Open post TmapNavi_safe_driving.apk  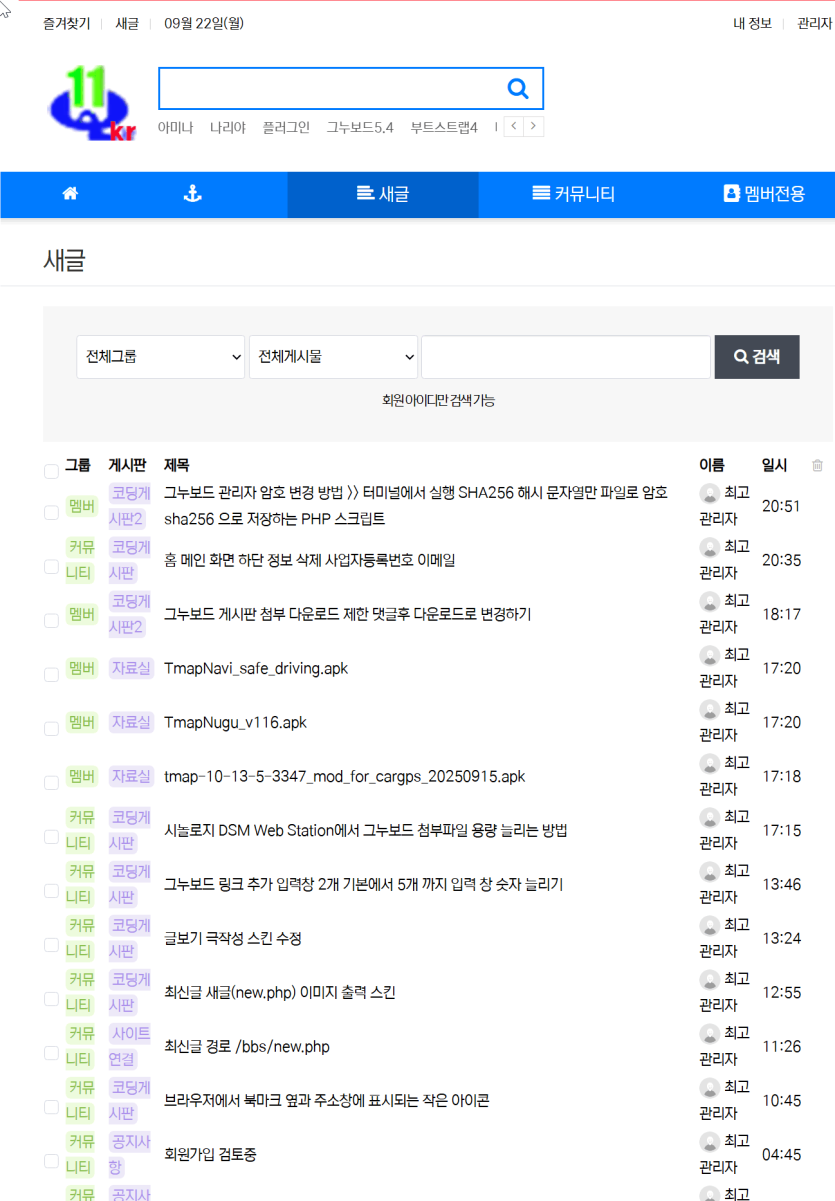[x=256, y=668]
